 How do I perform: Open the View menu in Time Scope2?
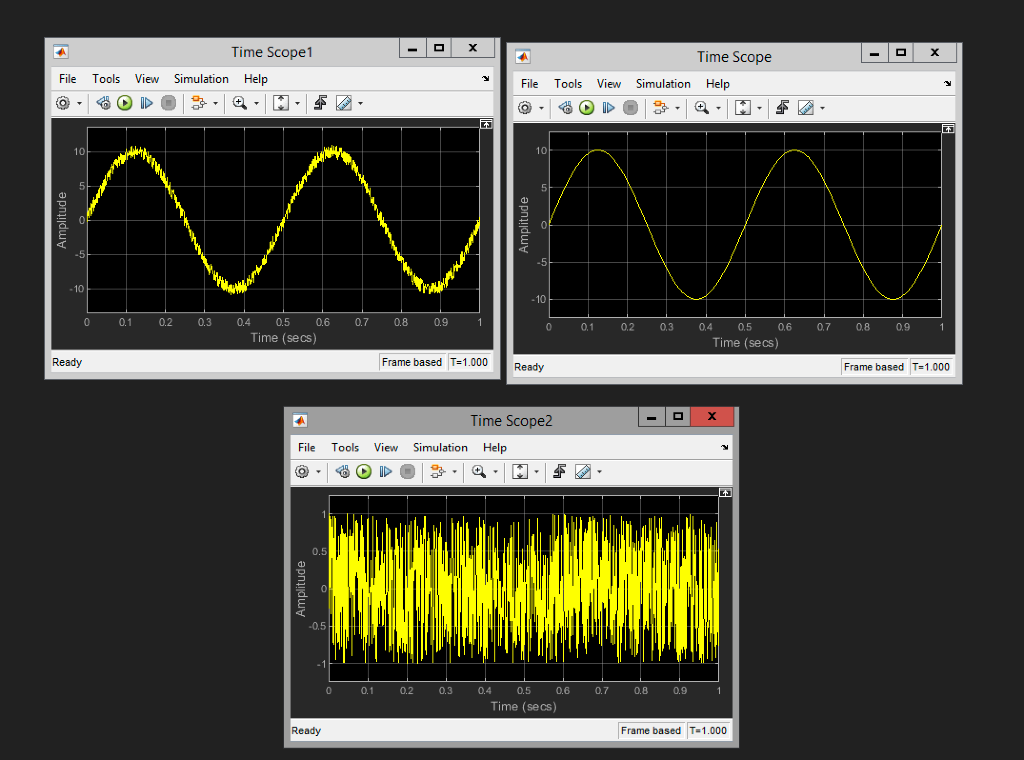[x=386, y=447]
